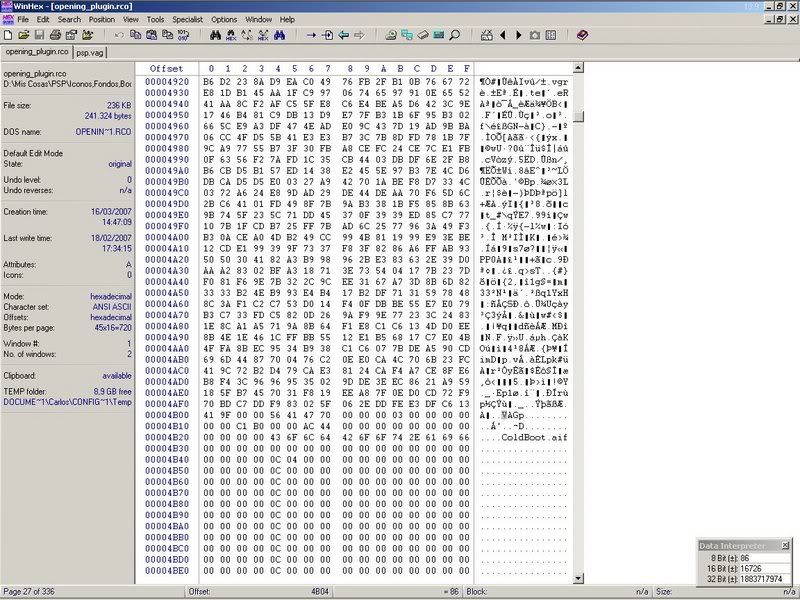The height and width of the screenshot is (600, 800).
Task: Click the Go To Page/Sector icon
Action: (x=328, y=35)
